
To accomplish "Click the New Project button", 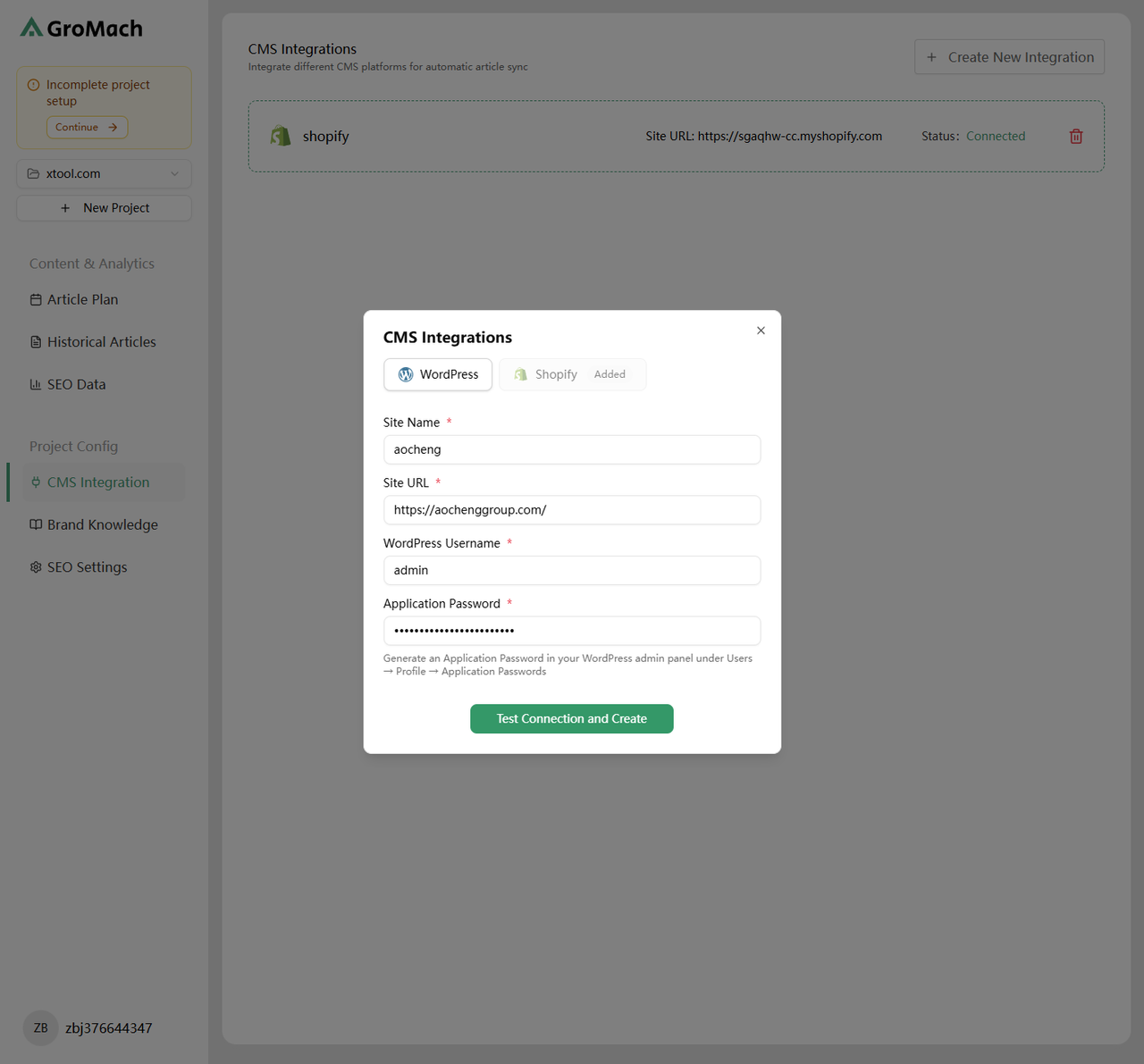I will (x=104, y=208).
